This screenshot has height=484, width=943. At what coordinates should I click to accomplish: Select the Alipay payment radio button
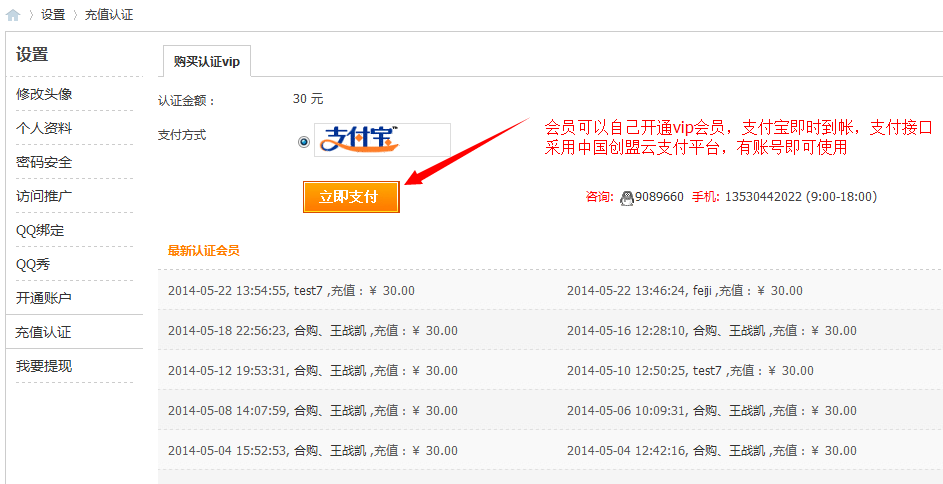(304, 142)
